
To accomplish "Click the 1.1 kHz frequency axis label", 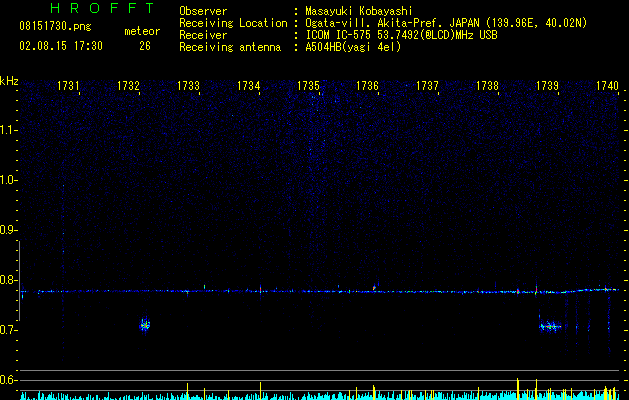I will (x=9, y=130).
